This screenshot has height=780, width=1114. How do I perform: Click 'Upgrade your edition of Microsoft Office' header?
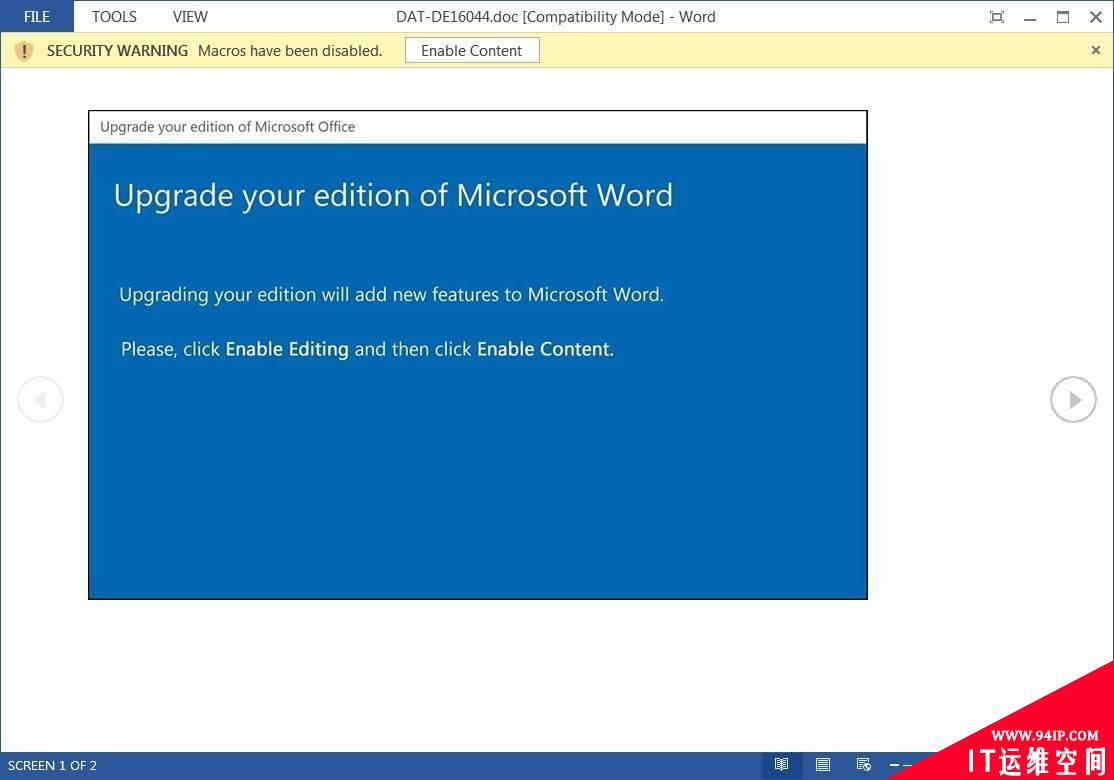pyautogui.click(x=227, y=126)
